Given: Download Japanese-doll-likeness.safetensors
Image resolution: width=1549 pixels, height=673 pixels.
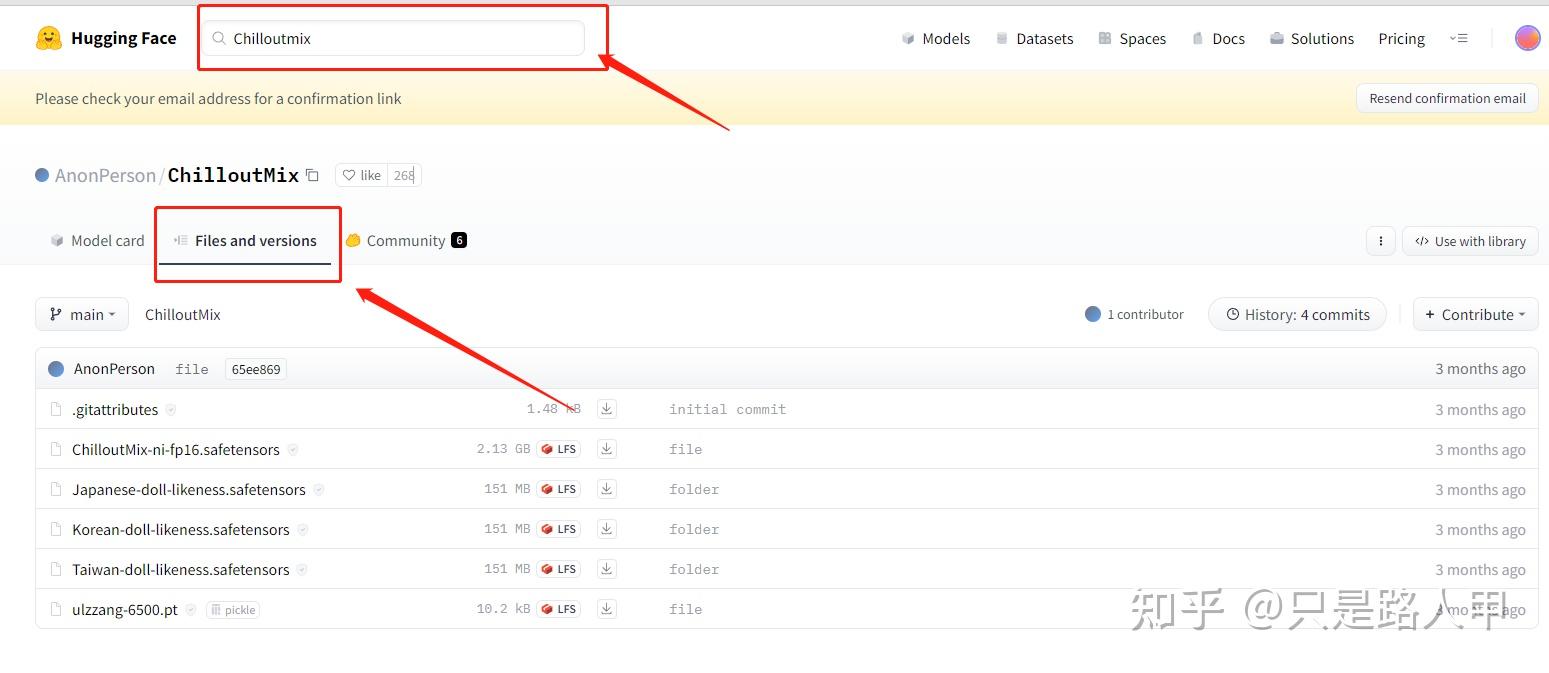Looking at the screenshot, I should coord(606,488).
